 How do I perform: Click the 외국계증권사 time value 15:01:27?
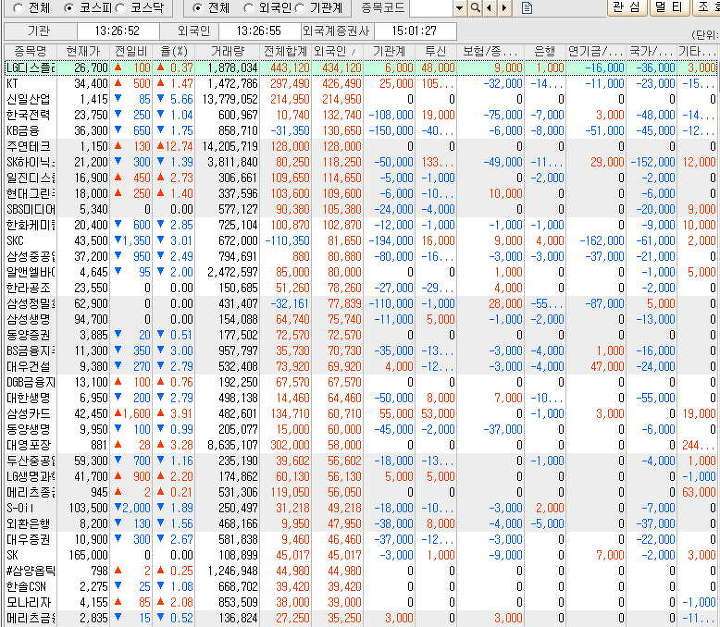(x=414, y=31)
